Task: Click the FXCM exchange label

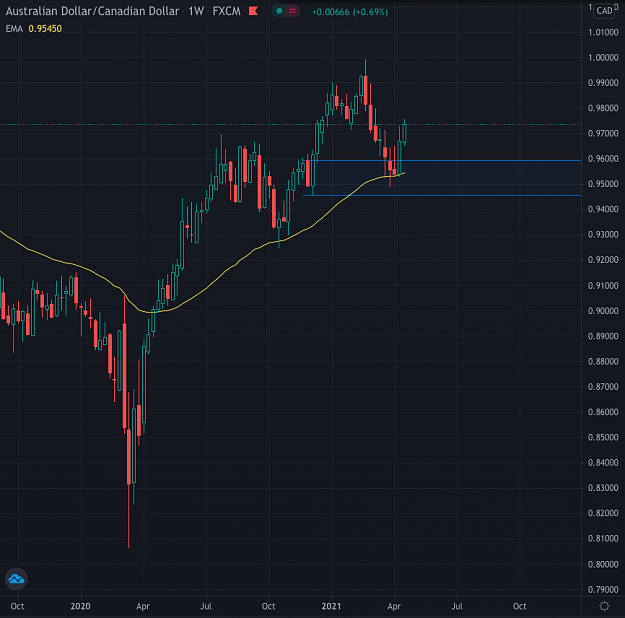Action: click(227, 11)
